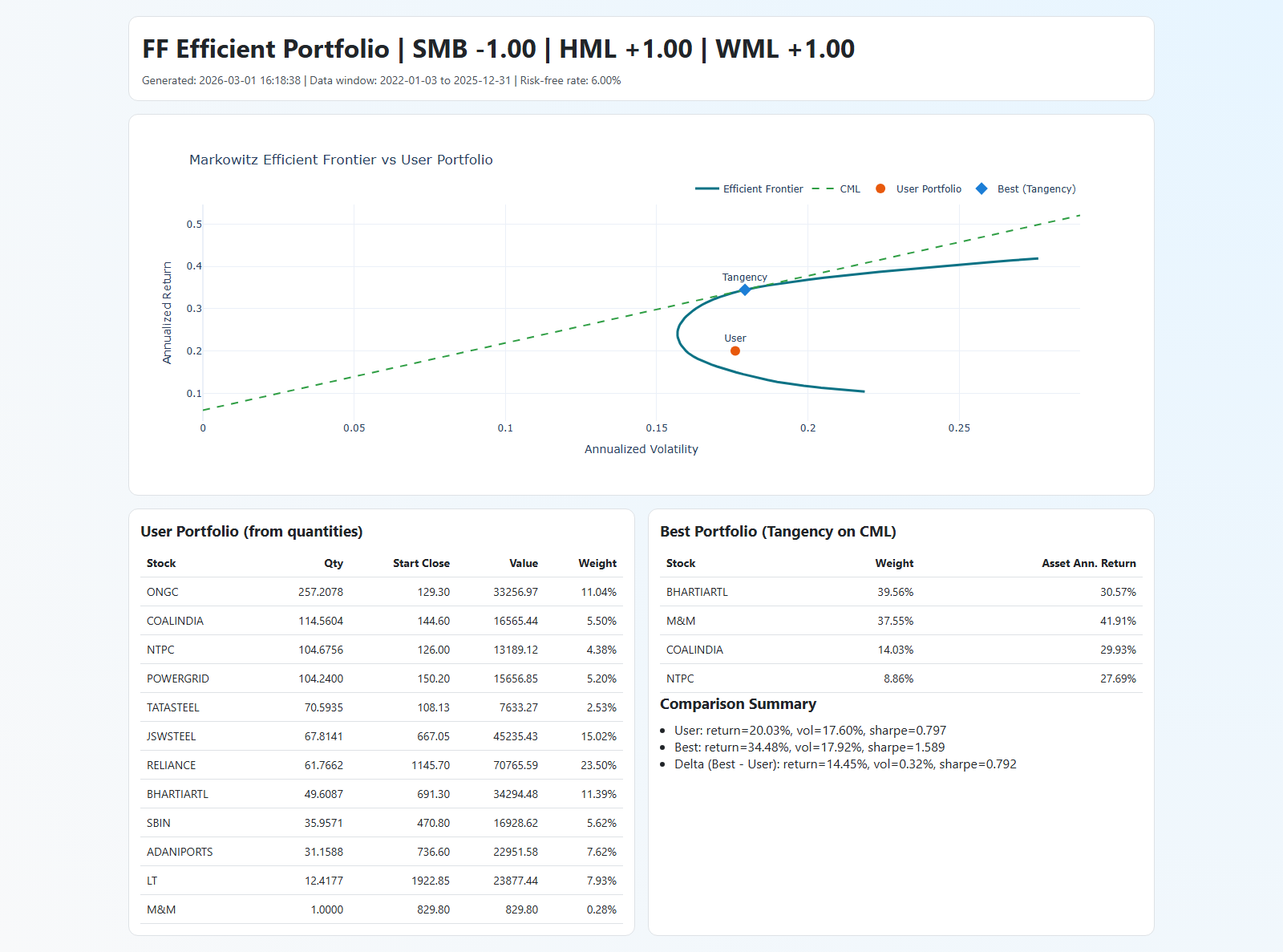Click the 'Tangency' annotation label on the chart
The height and width of the screenshot is (952, 1283).
click(x=745, y=277)
